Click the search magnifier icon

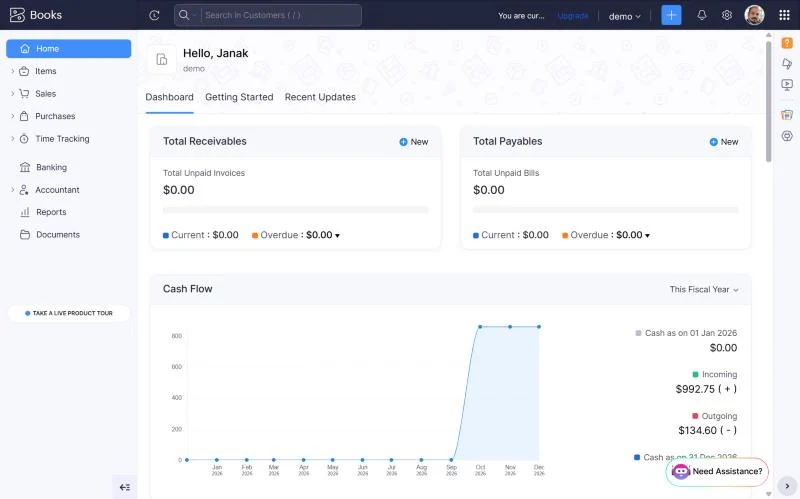(x=184, y=15)
